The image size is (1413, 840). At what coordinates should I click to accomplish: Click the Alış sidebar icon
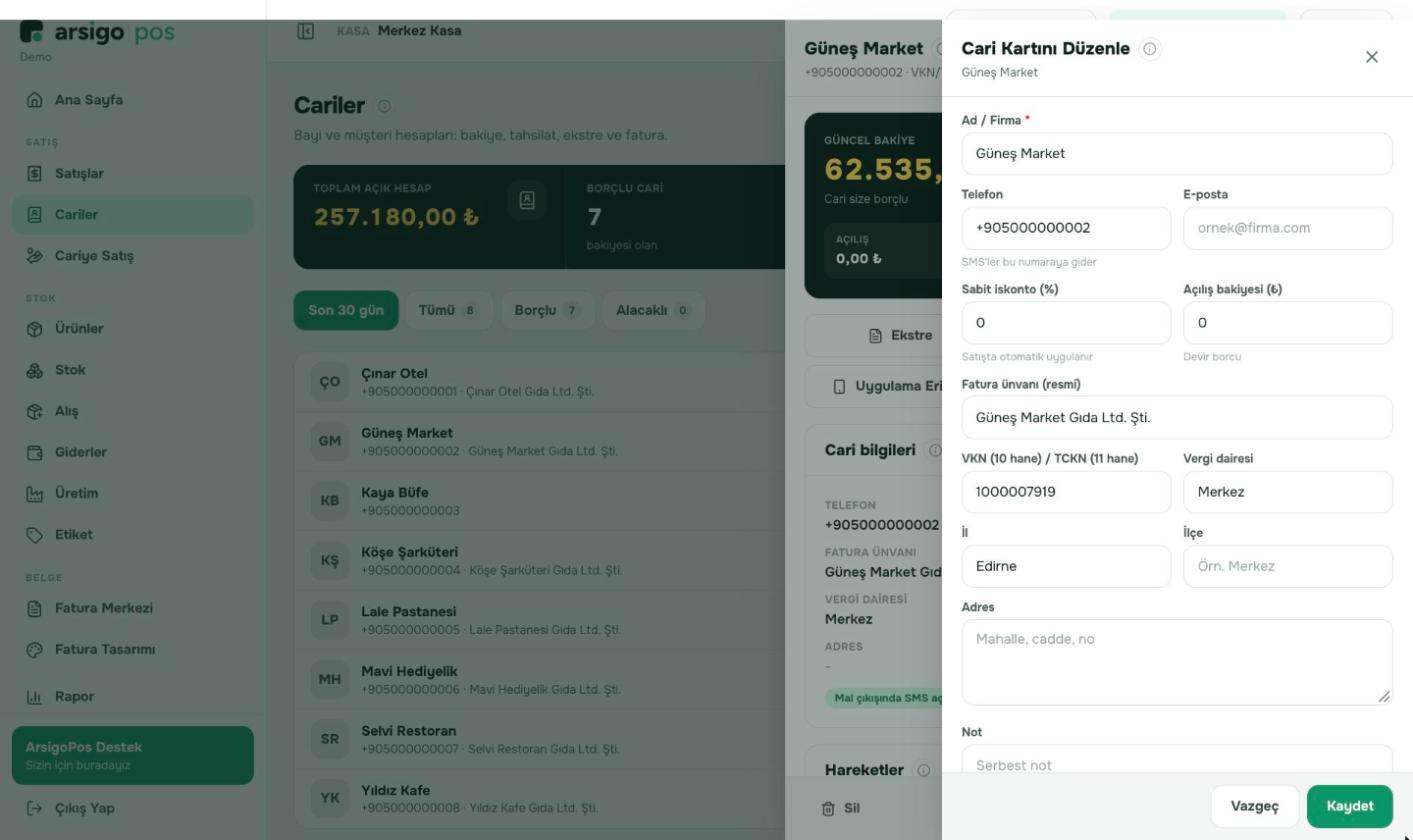(35, 411)
